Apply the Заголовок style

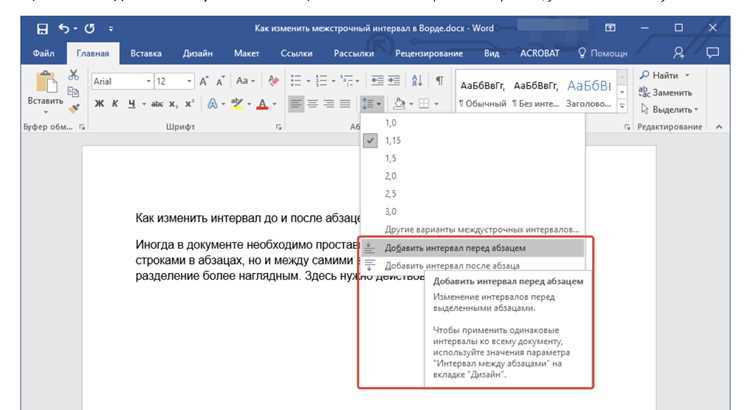click(x=589, y=94)
